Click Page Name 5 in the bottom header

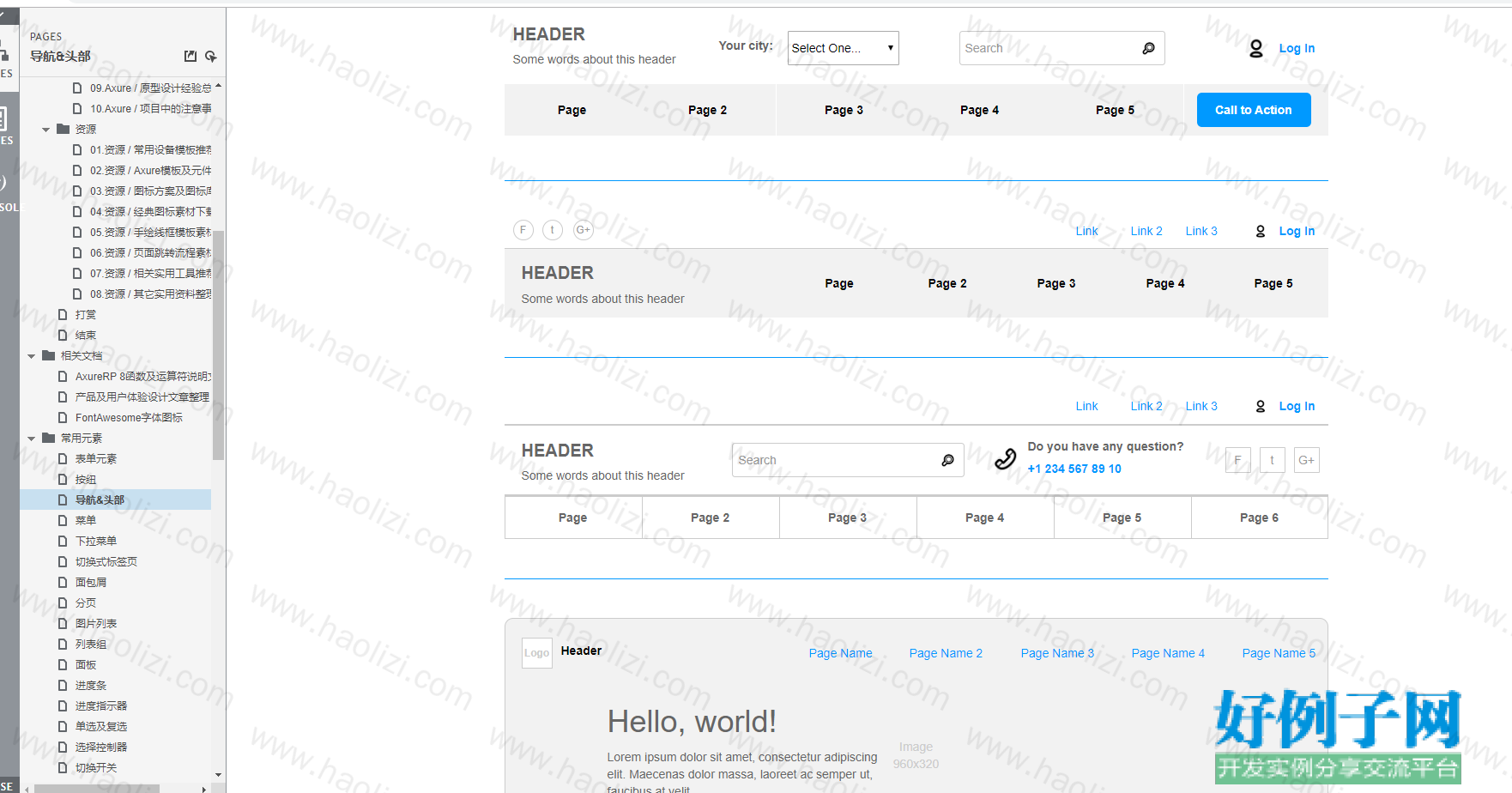pyautogui.click(x=1279, y=653)
